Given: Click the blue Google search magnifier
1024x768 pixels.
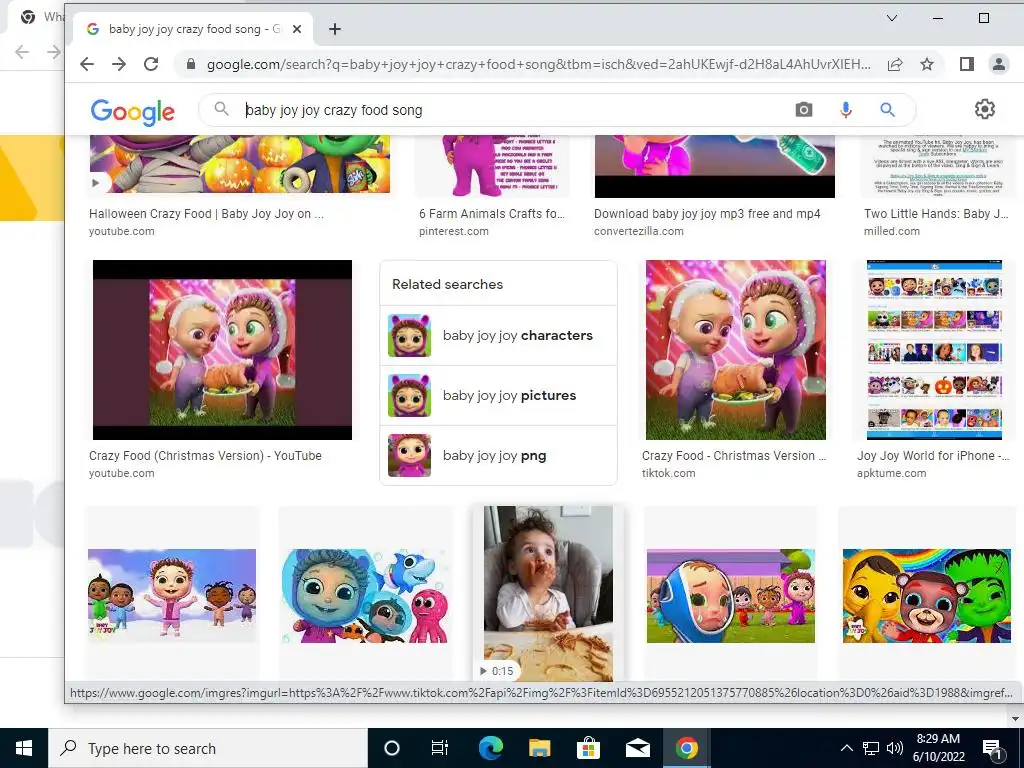Looking at the screenshot, I should pyautogui.click(x=887, y=110).
